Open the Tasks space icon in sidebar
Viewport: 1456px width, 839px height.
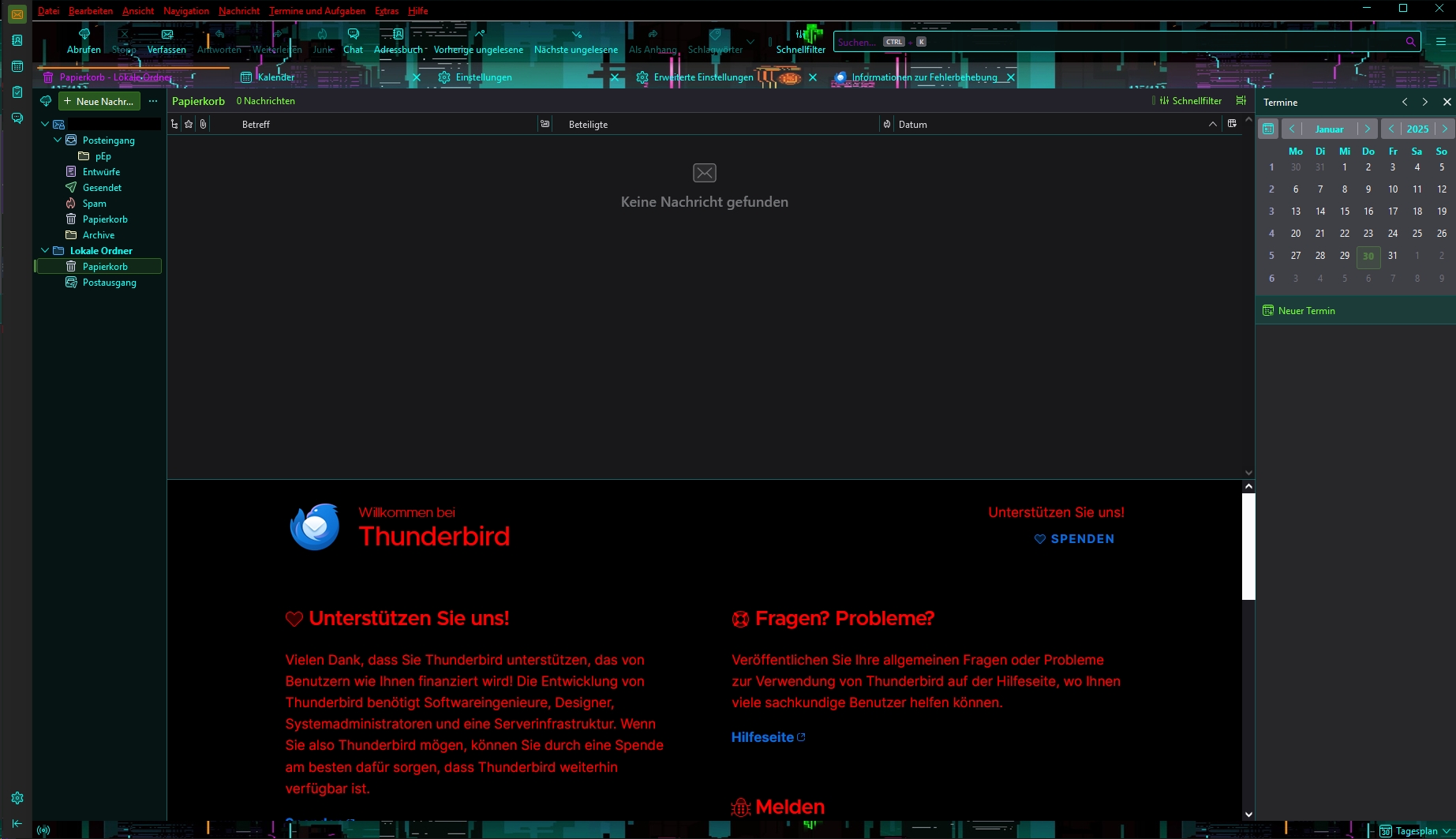(x=17, y=92)
